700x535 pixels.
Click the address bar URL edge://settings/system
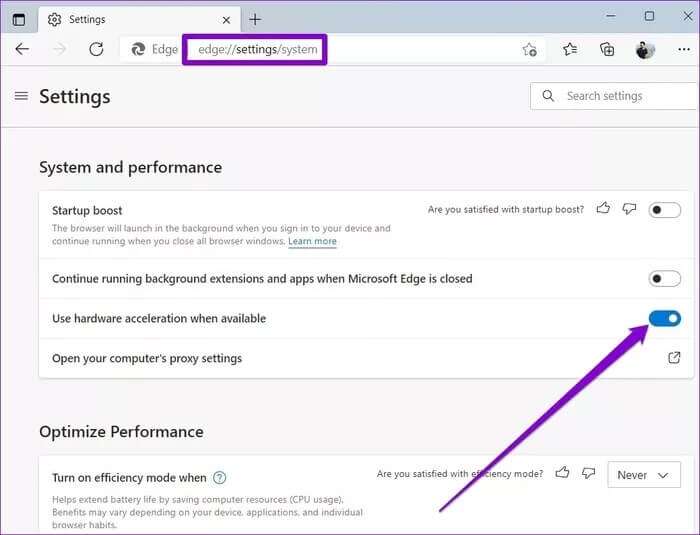(258, 49)
